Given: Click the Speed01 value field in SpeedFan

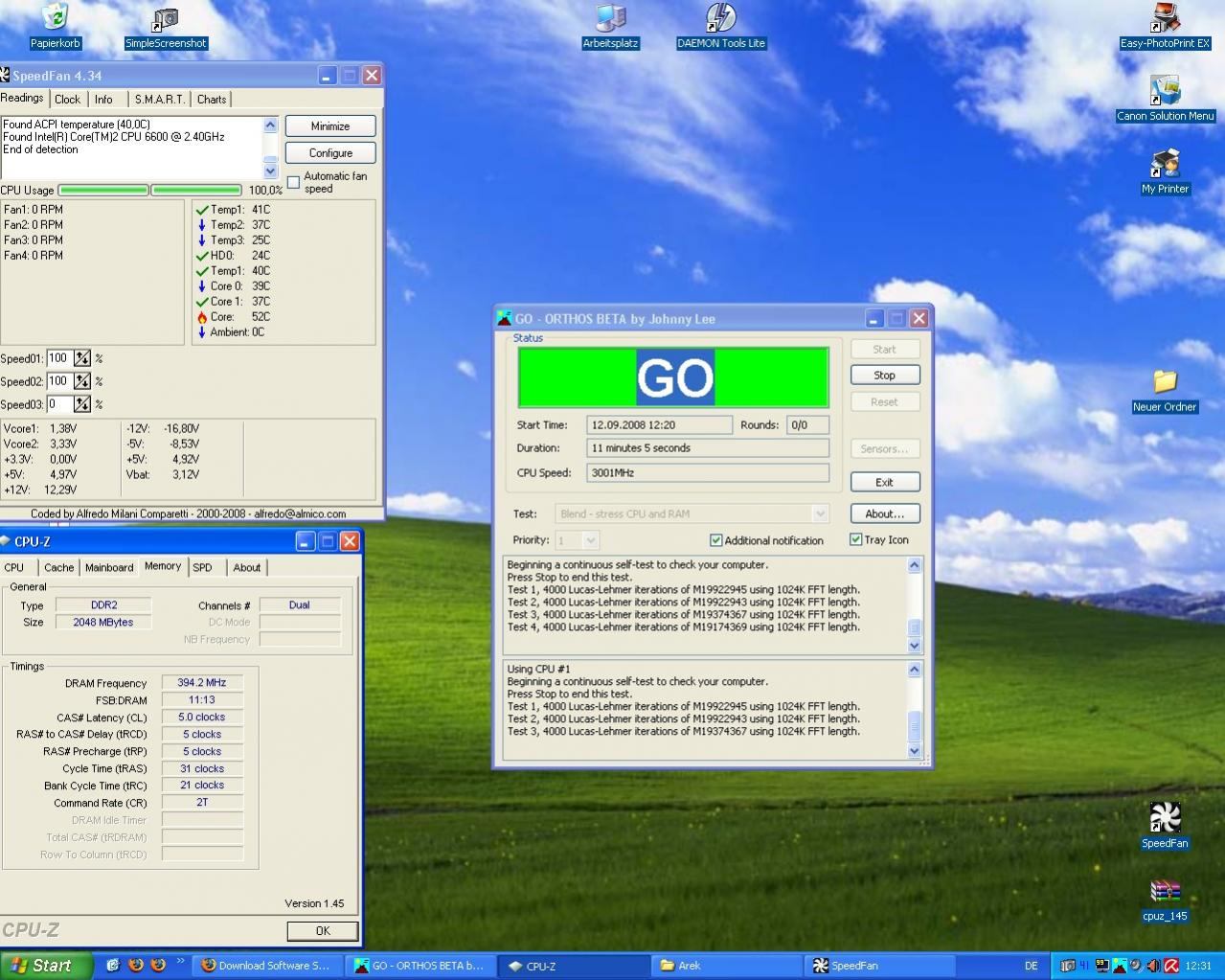Looking at the screenshot, I should point(59,358).
